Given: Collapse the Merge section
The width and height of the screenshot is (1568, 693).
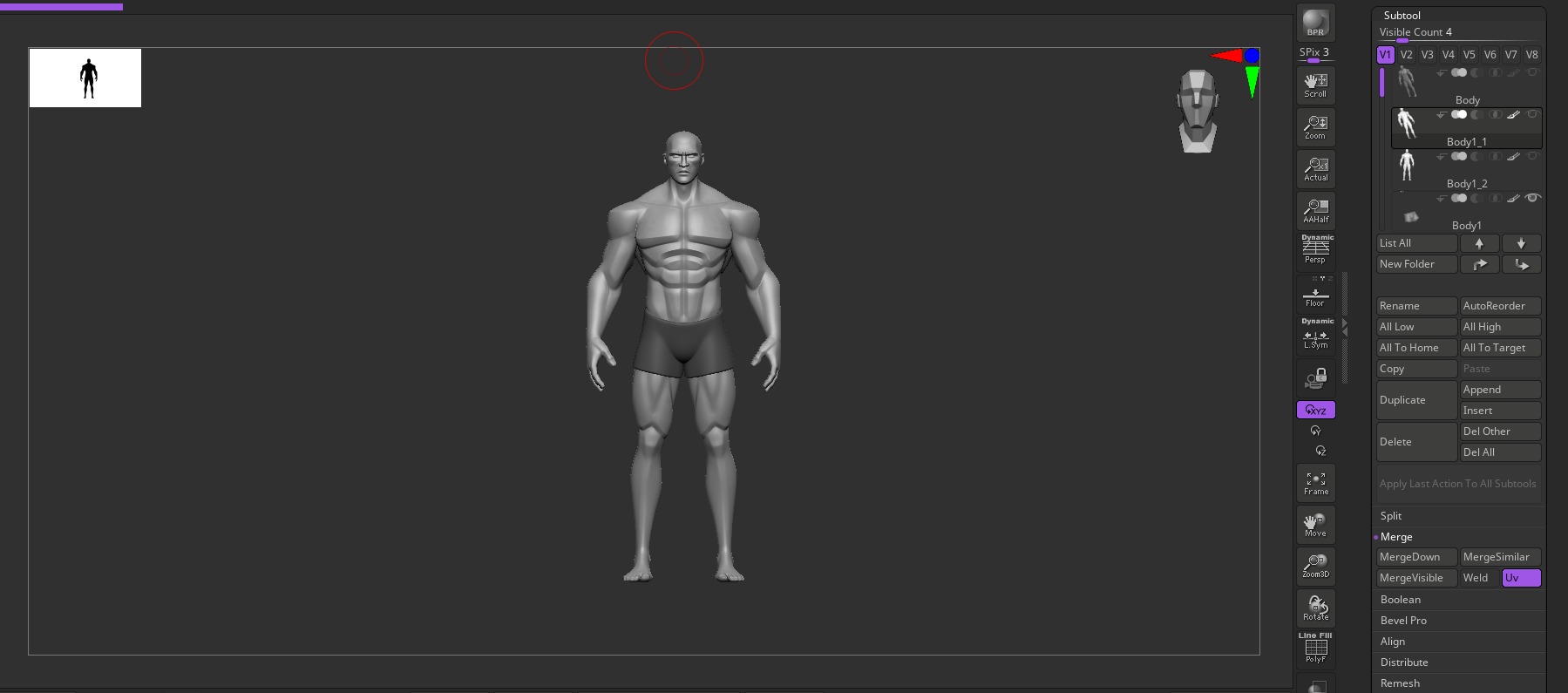Looking at the screenshot, I should (x=1396, y=537).
